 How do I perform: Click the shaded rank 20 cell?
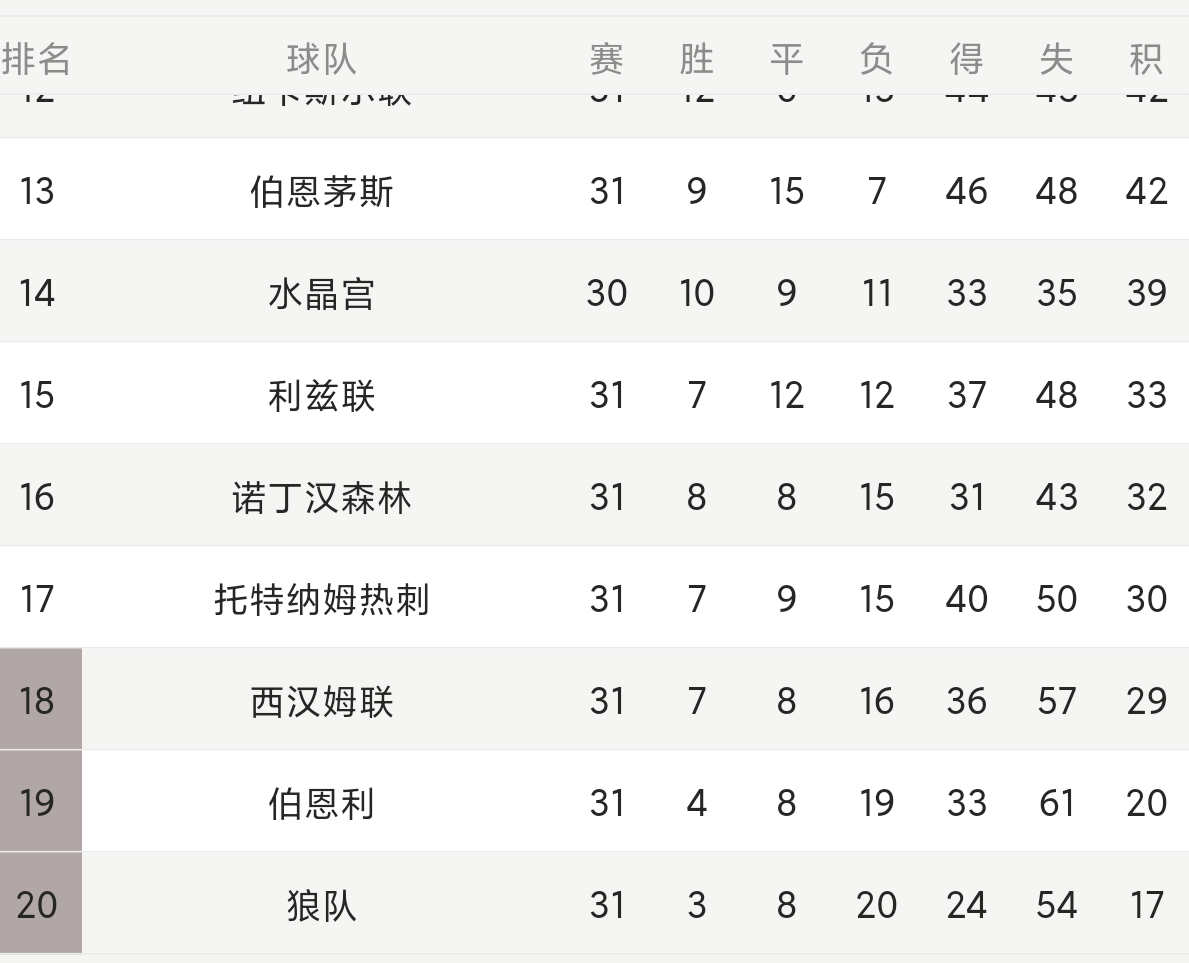tap(38, 904)
